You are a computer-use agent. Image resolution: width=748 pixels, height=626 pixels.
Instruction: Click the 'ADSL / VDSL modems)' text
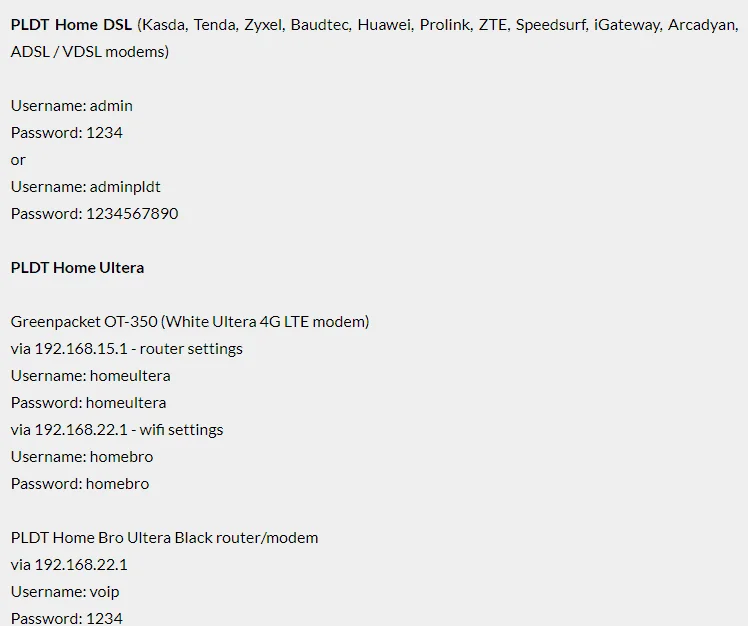[x=90, y=52]
